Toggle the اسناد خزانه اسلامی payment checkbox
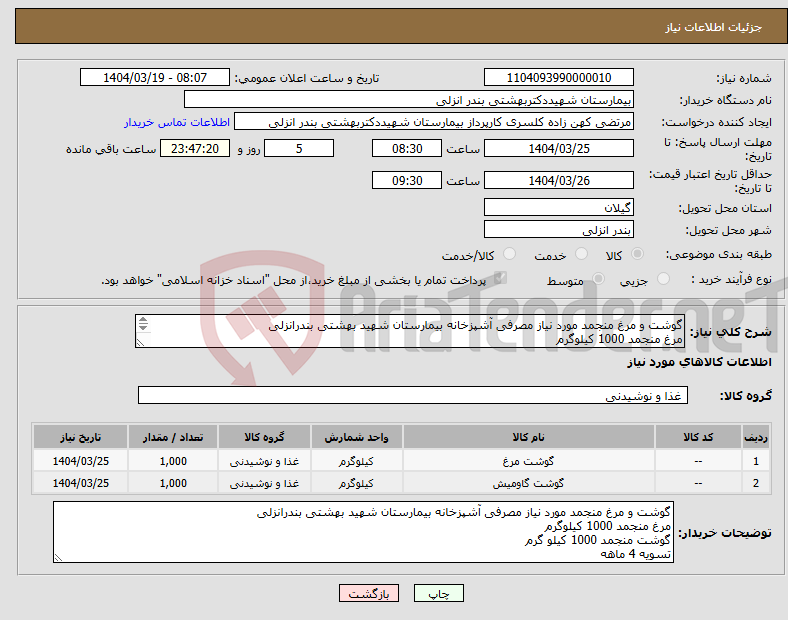 click(x=500, y=278)
